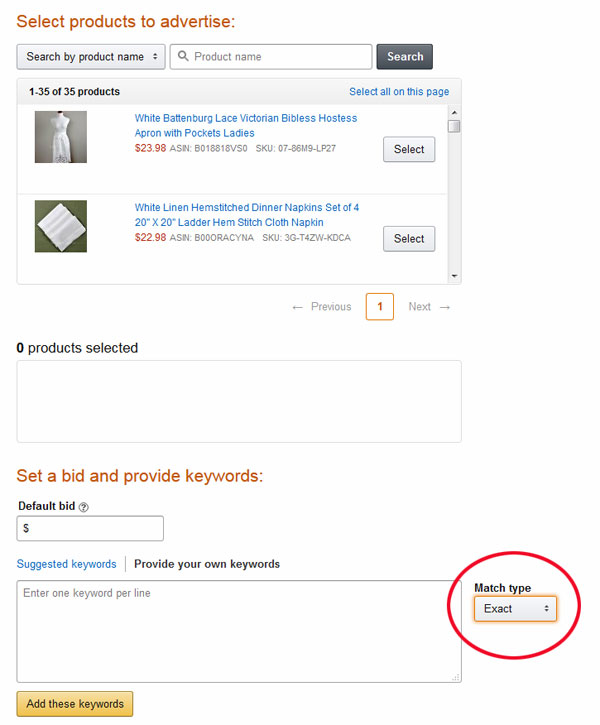The height and width of the screenshot is (725, 600).
Task: Click the dark Search button
Action: point(405,57)
